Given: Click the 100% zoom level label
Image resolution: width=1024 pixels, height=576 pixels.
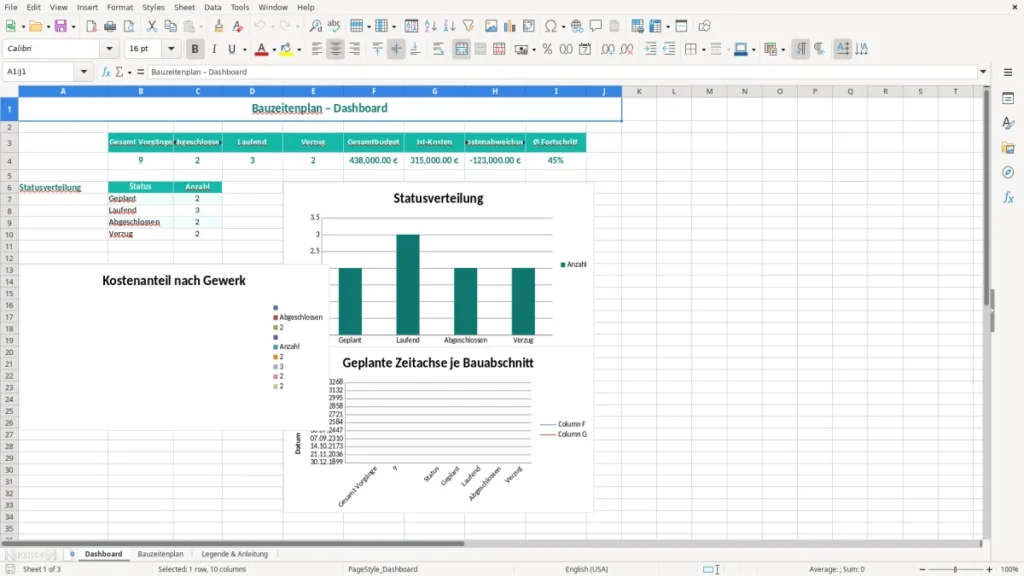Looking at the screenshot, I should [x=1010, y=569].
